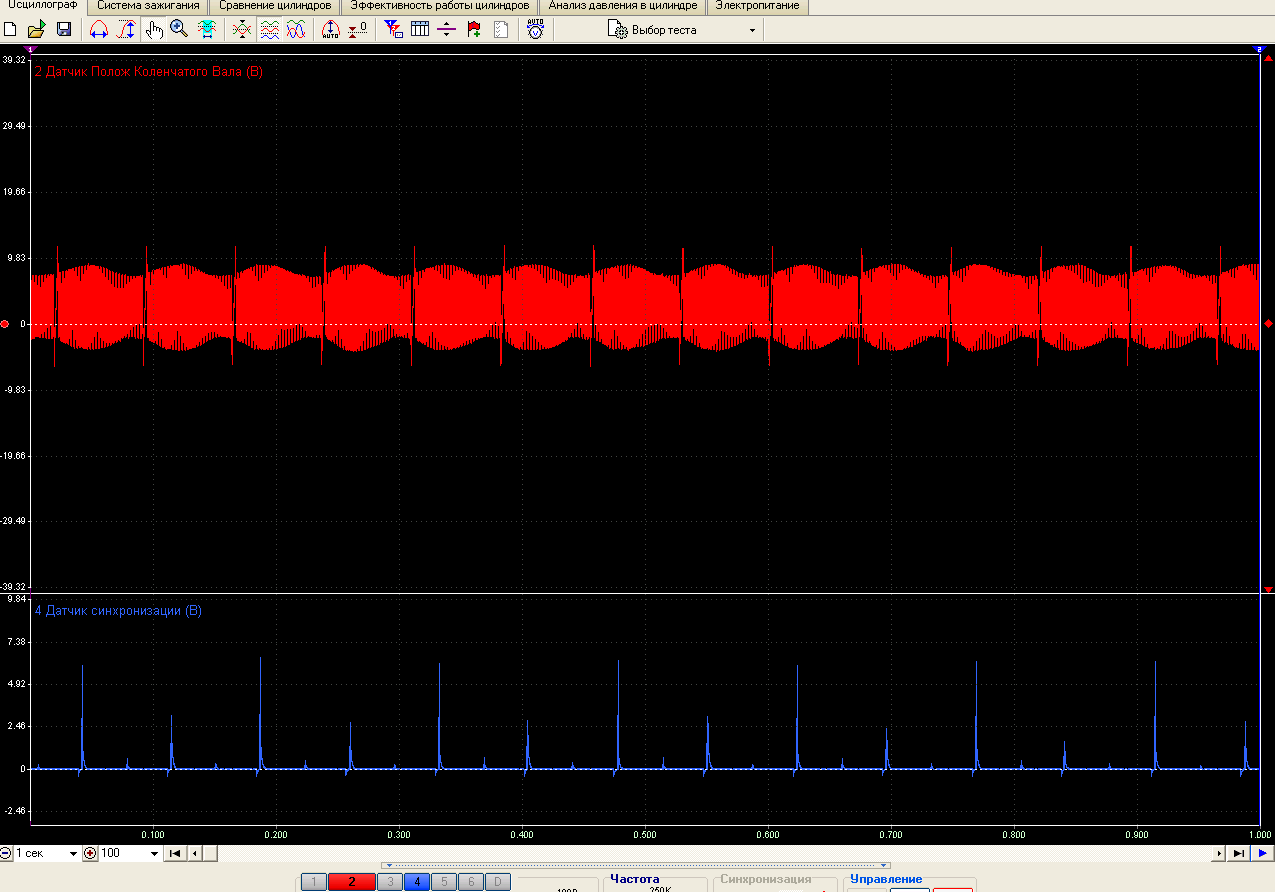This screenshot has height=892, width=1275.
Task: Click the red zero-level marker of channel 2
Action: [5, 324]
